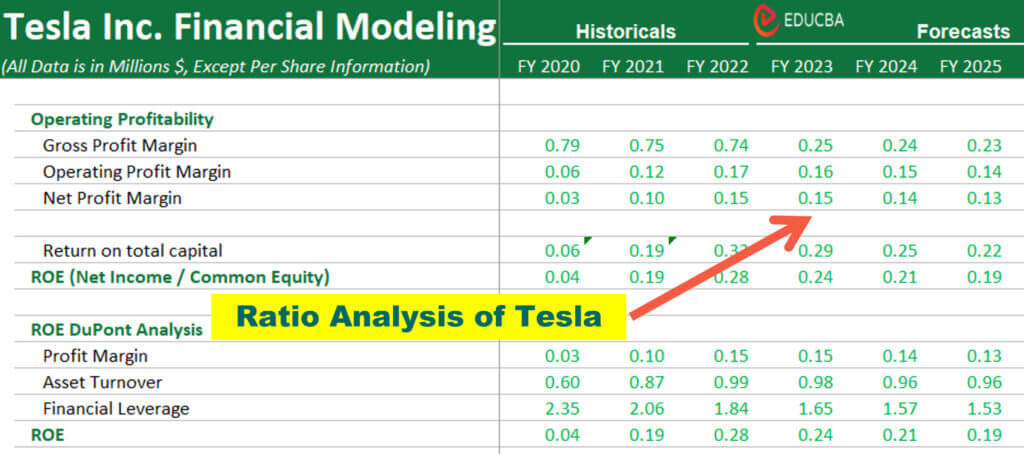Click the Operating Profit Margin FY 2022 value 0.17
This screenshot has width=1024, height=454.
point(731,171)
